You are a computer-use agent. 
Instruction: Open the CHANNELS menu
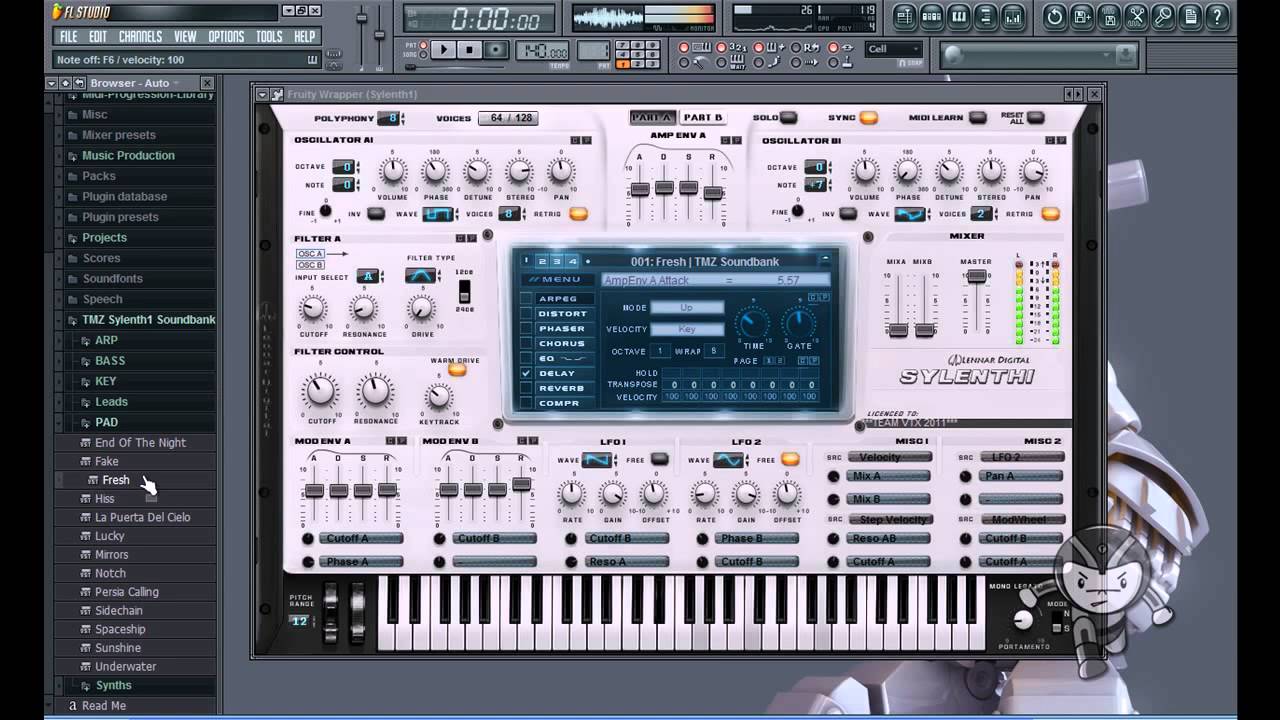tap(141, 37)
